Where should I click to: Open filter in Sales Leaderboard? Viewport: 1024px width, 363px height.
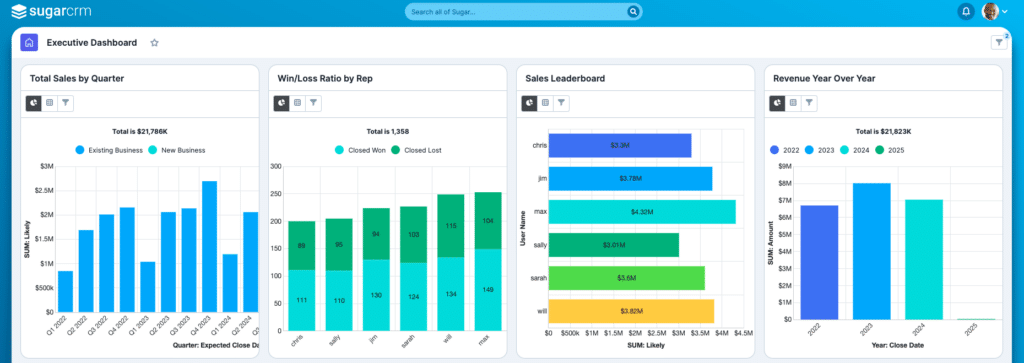[562, 103]
